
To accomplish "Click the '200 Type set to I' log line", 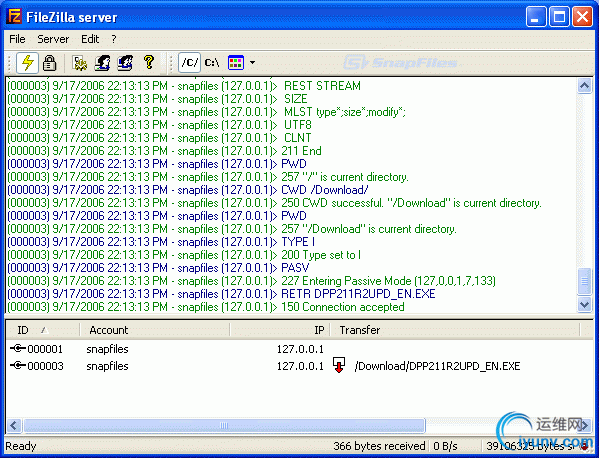I will pos(184,255).
